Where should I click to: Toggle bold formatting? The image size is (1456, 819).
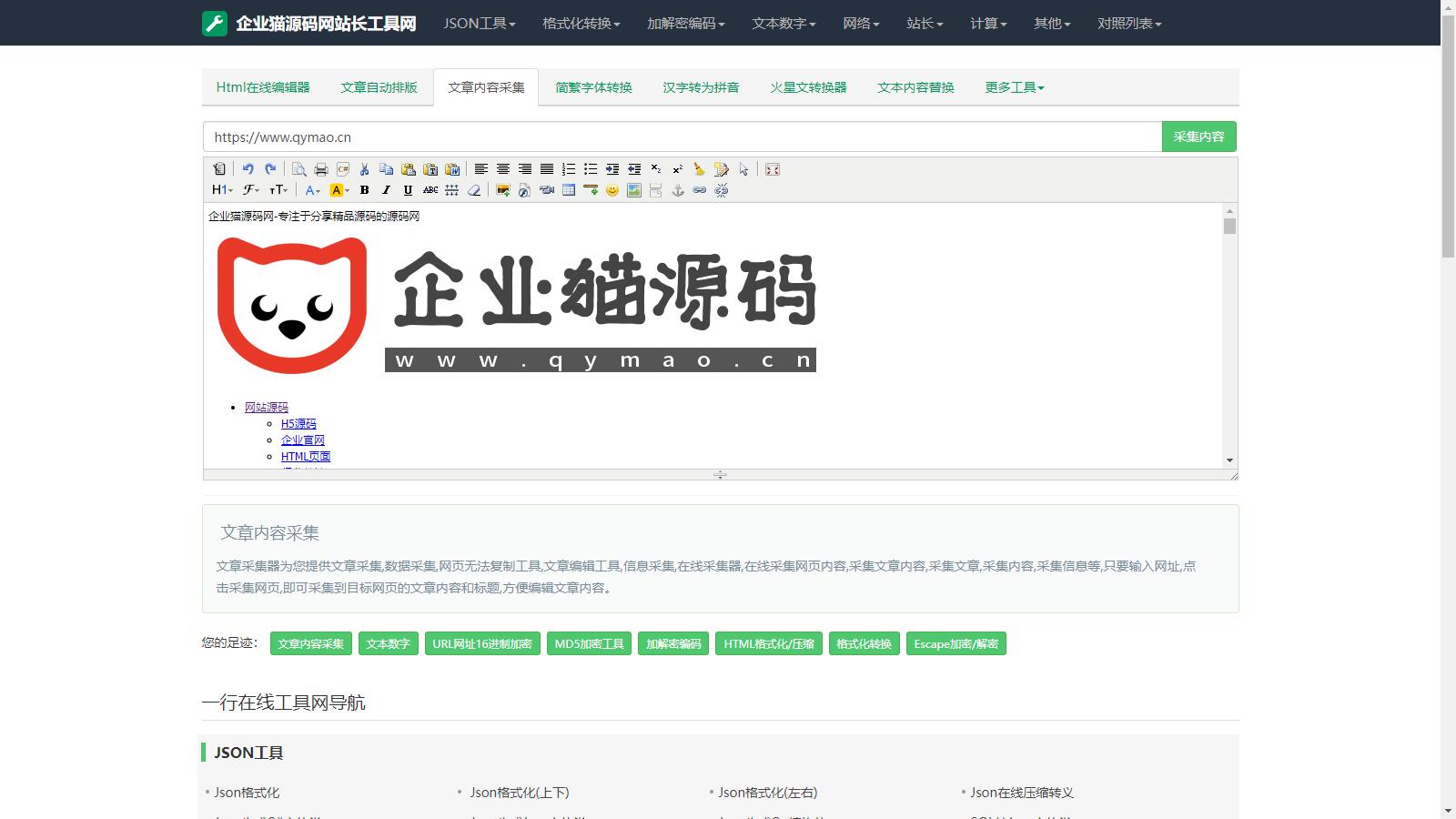pyautogui.click(x=364, y=190)
